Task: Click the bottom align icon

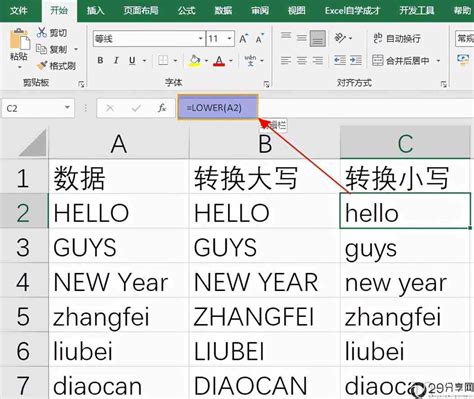Action: 318,38
